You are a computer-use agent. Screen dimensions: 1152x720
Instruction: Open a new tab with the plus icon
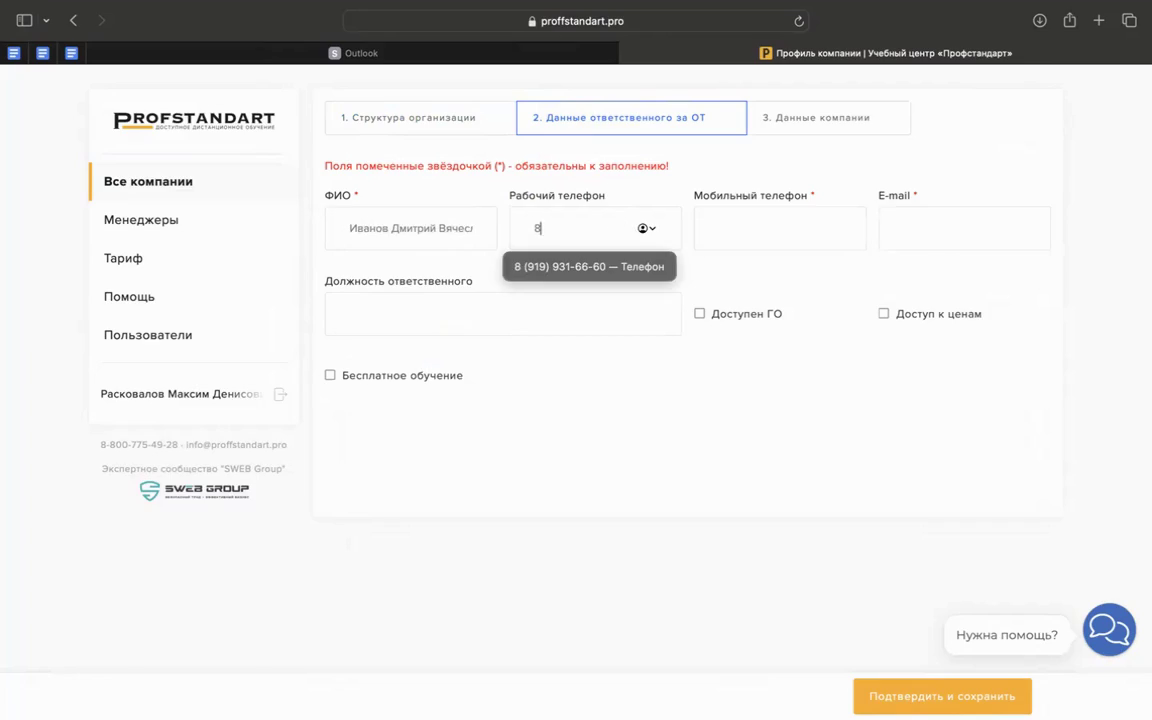(1099, 21)
